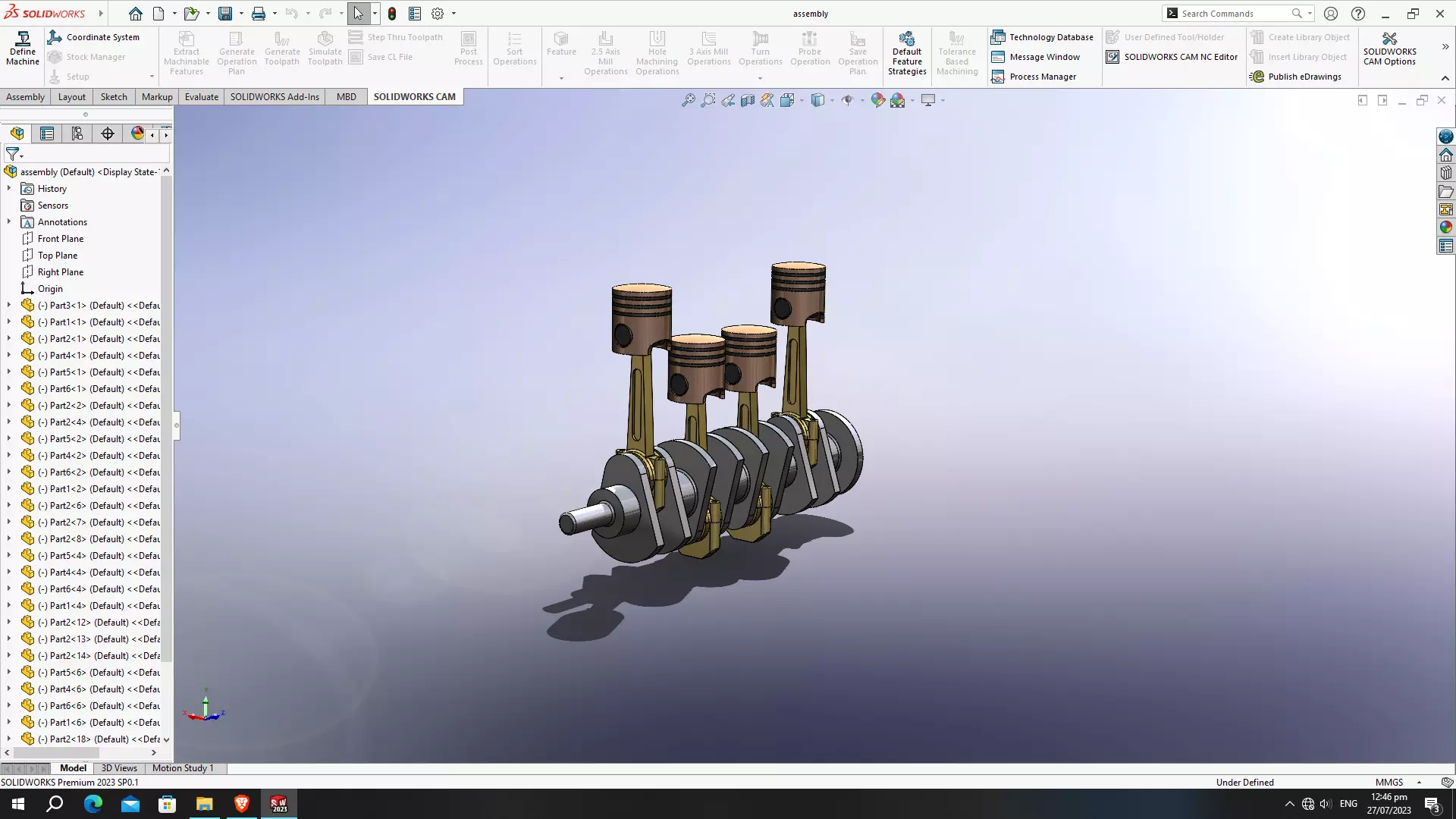Open the Setup dropdown arrow
Image resolution: width=1456 pixels, height=819 pixels.
click(x=152, y=77)
